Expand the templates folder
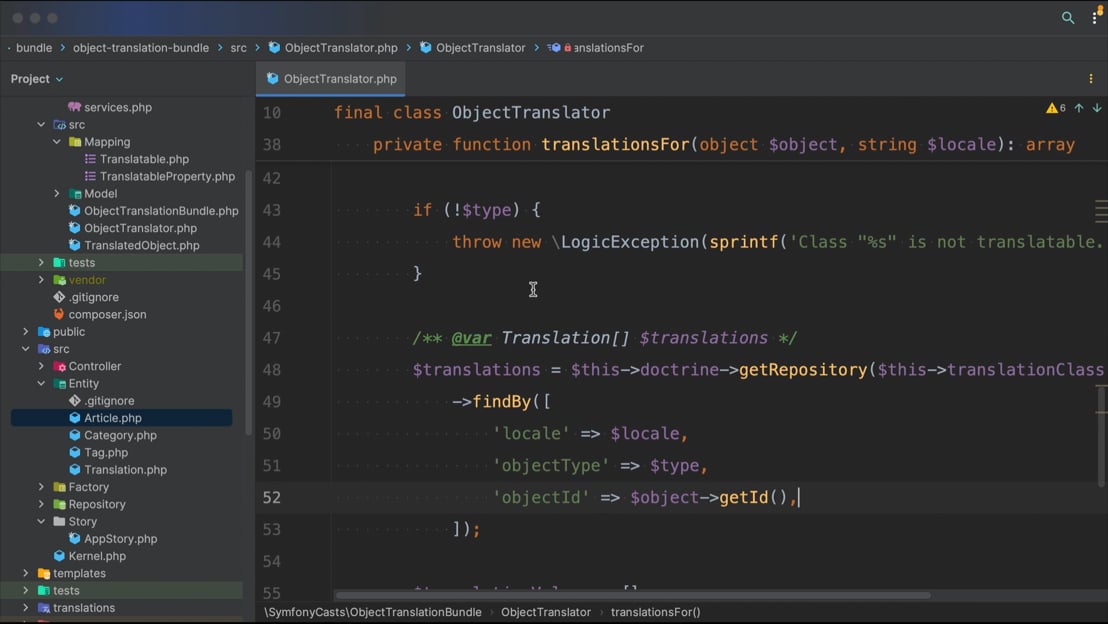The image size is (1108, 624). click(25, 573)
